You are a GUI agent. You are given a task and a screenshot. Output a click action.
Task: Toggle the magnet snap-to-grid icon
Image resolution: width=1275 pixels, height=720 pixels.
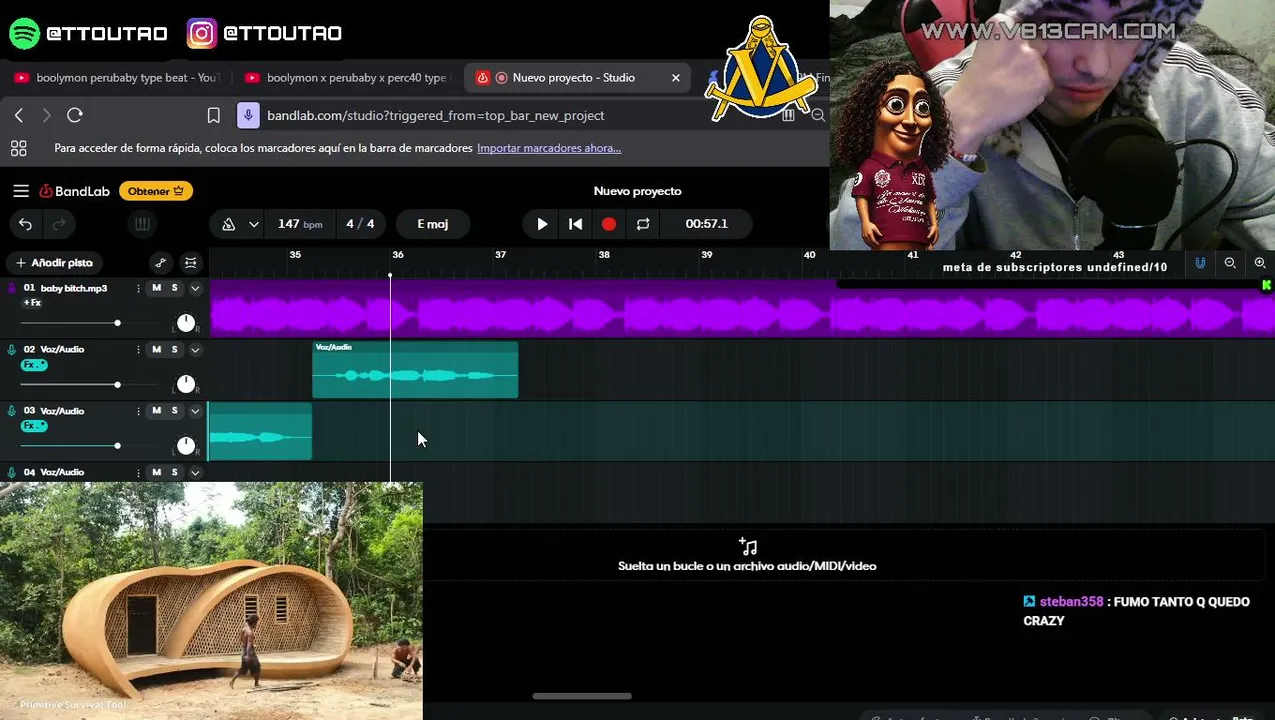1200,263
